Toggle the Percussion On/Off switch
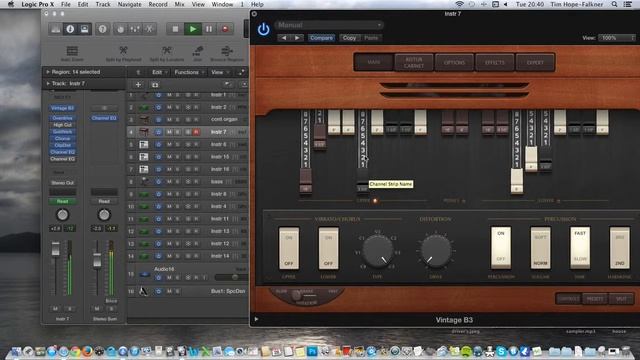The width and height of the screenshot is (640, 360). (501, 247)
